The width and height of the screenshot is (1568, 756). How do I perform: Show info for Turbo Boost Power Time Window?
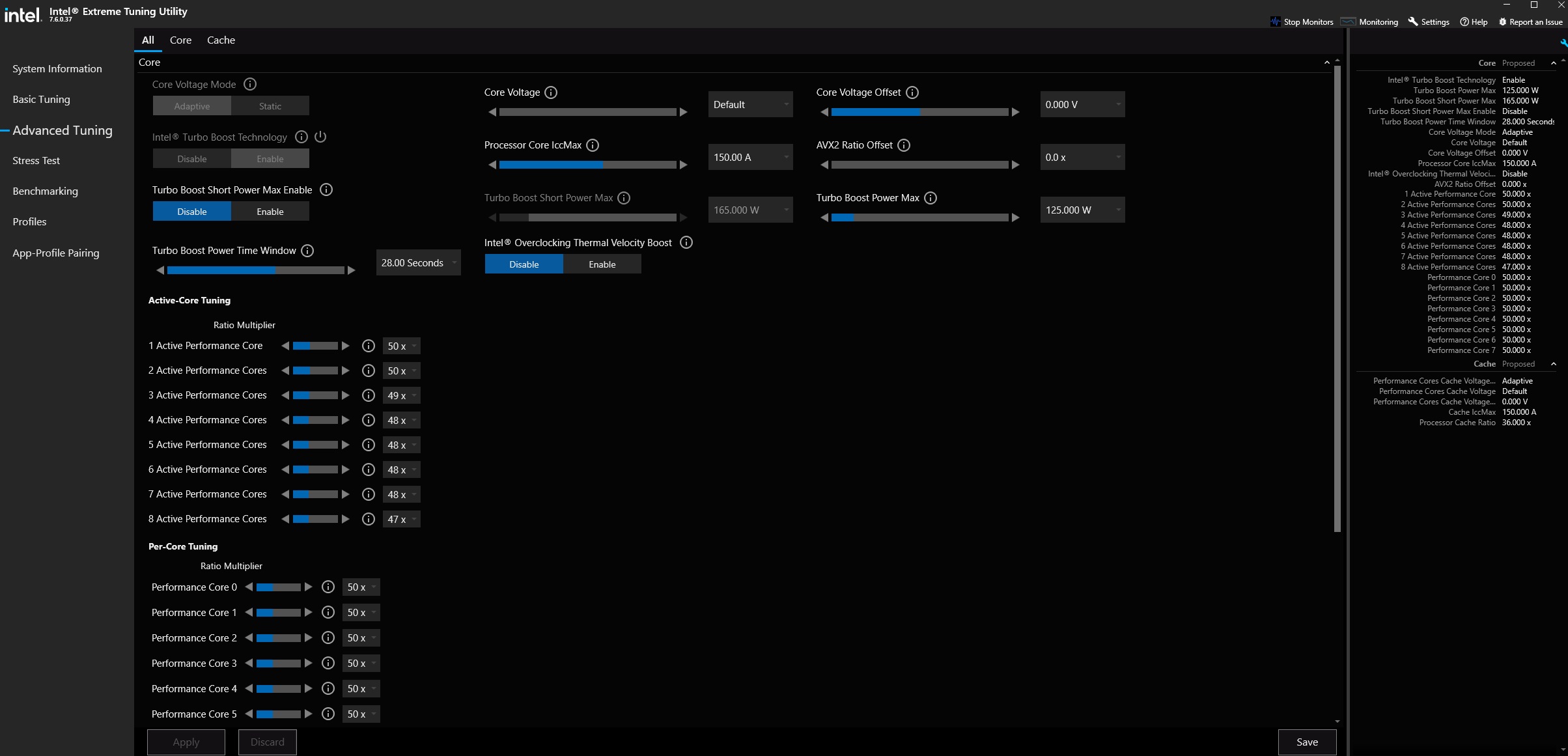coord(307,251)
